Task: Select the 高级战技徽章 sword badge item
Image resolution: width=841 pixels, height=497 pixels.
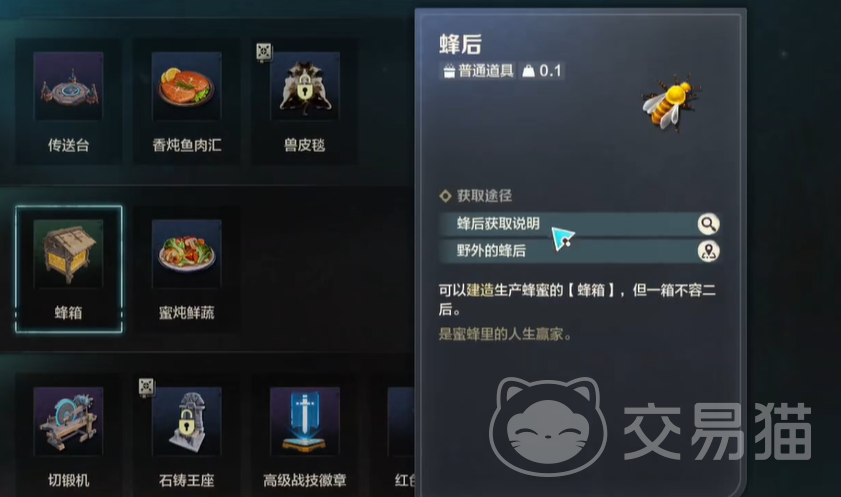Action: pos(304,434)
